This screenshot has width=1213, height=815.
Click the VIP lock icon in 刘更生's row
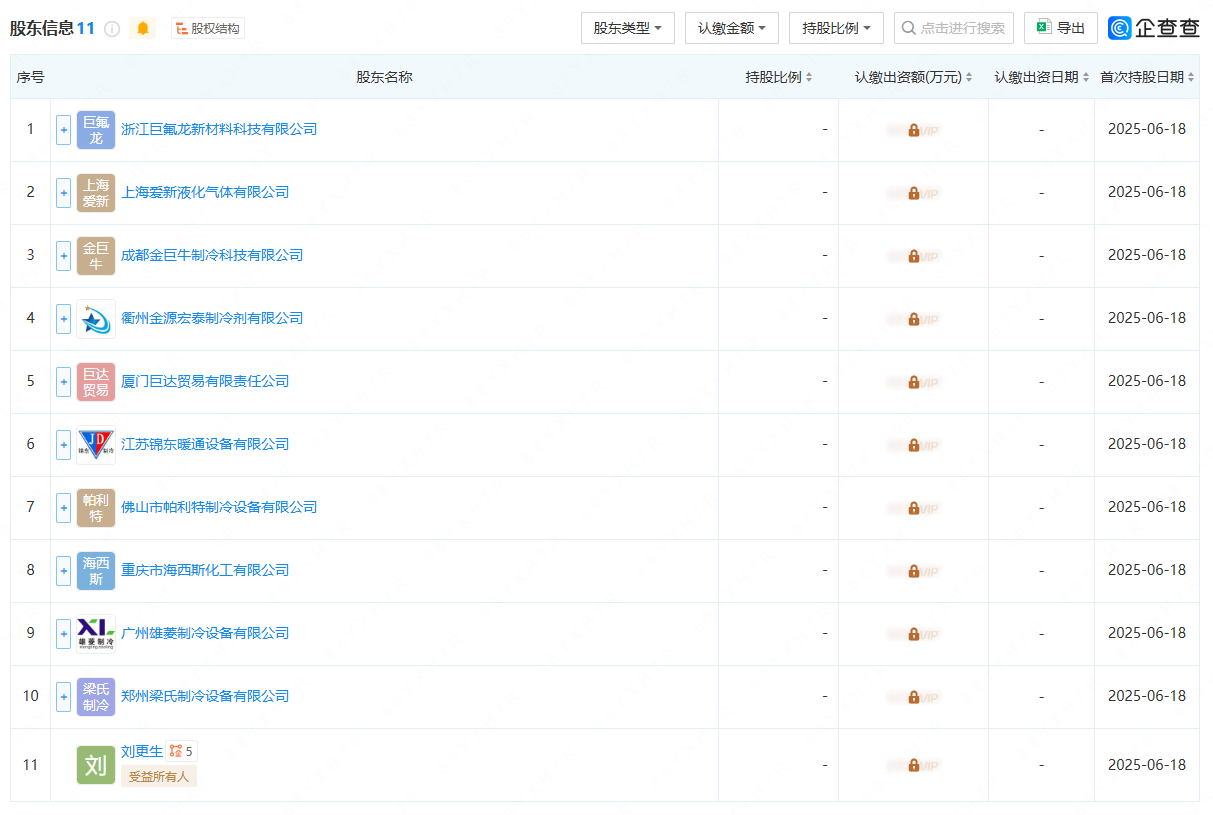(x=914, y=766)
